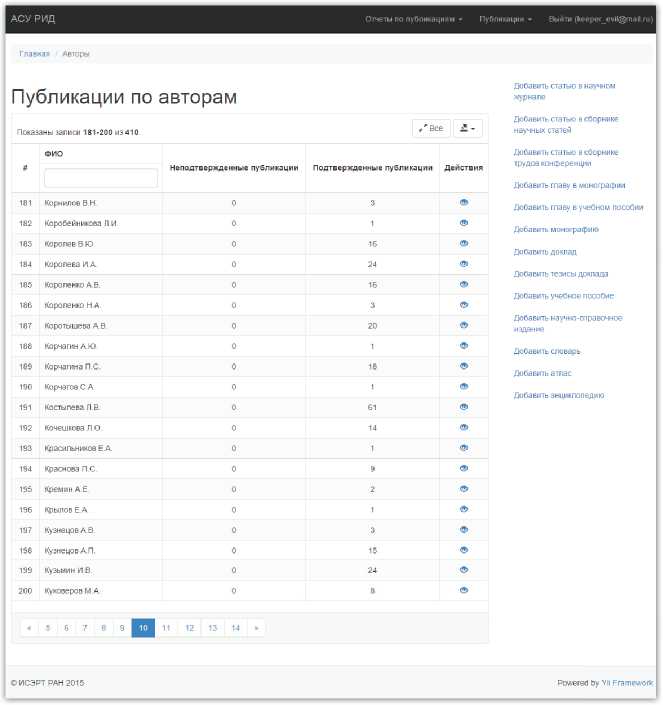Log out via Выйти link

[x=601, y=19]
